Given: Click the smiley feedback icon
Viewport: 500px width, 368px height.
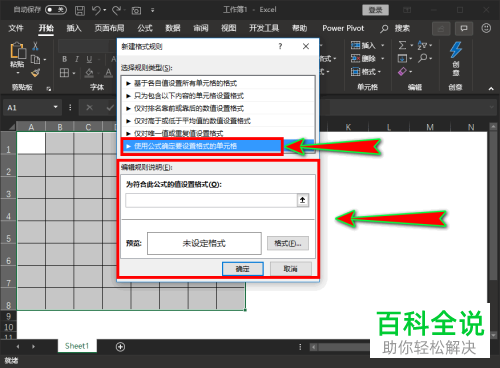Looking at the screenshot, I should click(x=486, y=28).
